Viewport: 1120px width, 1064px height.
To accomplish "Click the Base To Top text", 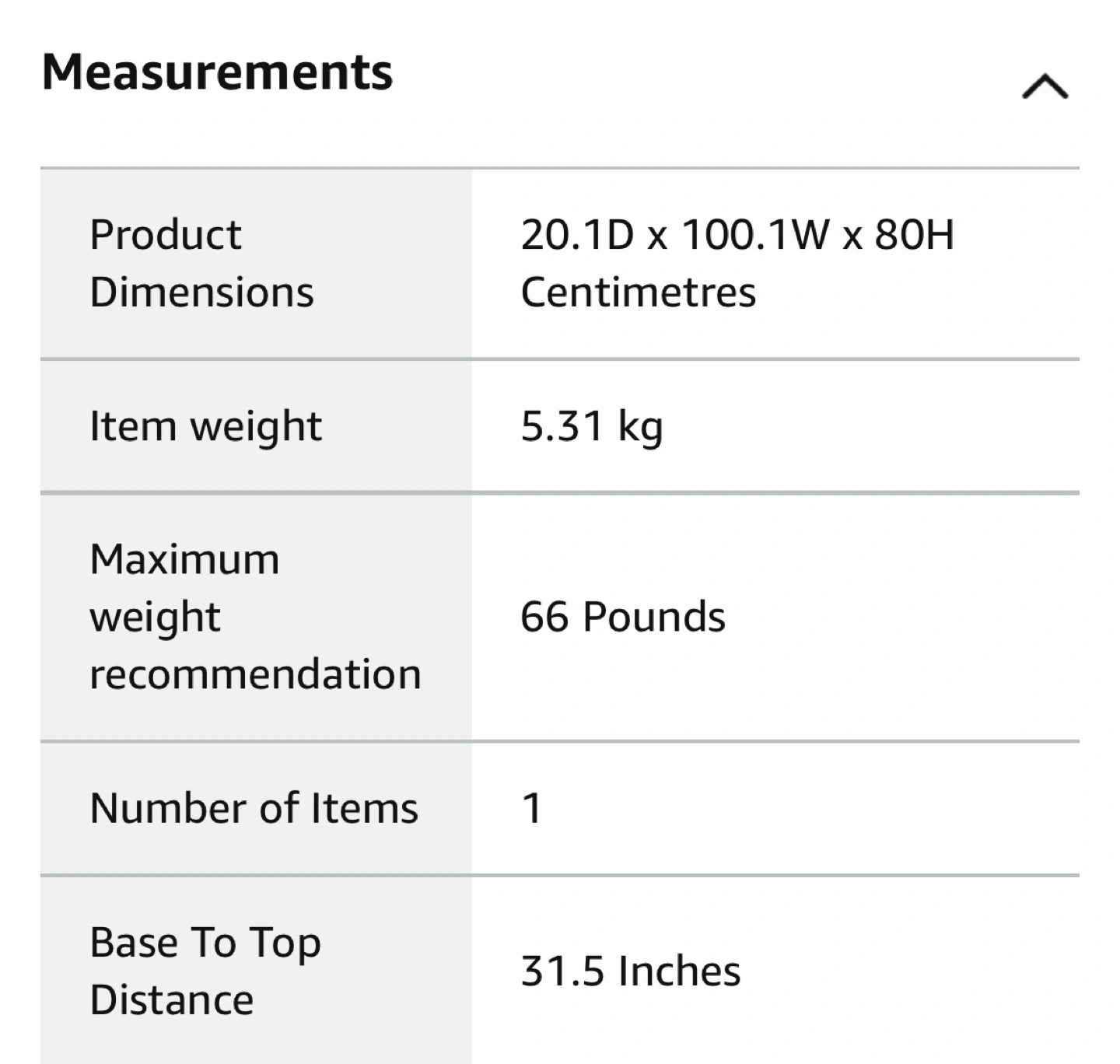I will (205, 943).
